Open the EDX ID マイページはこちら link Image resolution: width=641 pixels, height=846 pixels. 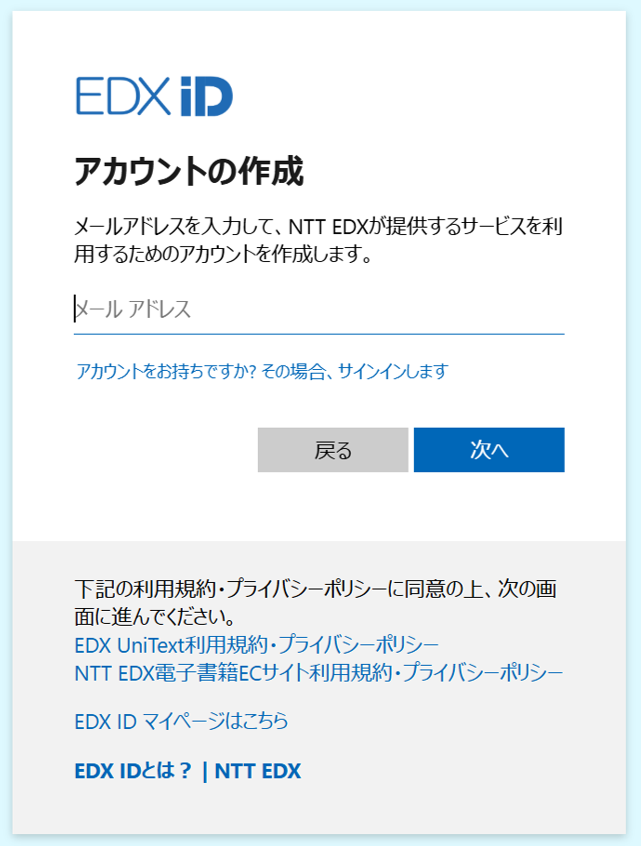click(181, 721)
